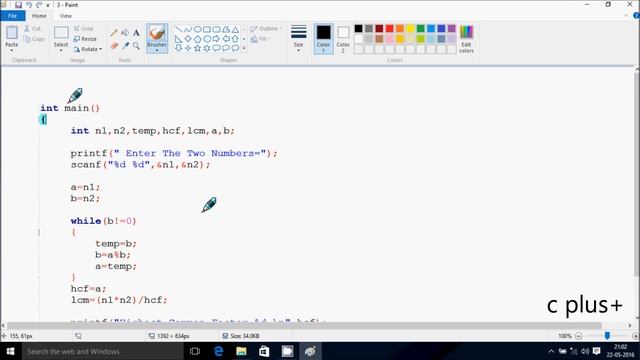Click the horizontal scrollbar
640x360 pixels.
(x=304, y=325)
